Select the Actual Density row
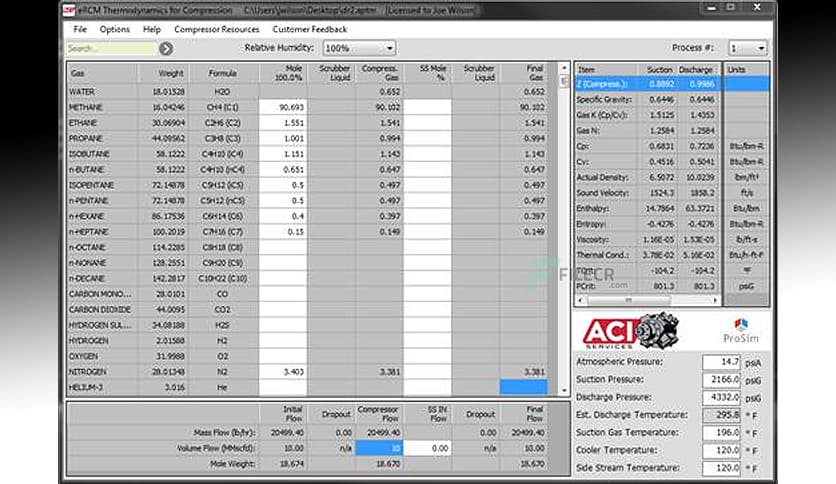Screen dimensions: 836x484 (672, 178)
